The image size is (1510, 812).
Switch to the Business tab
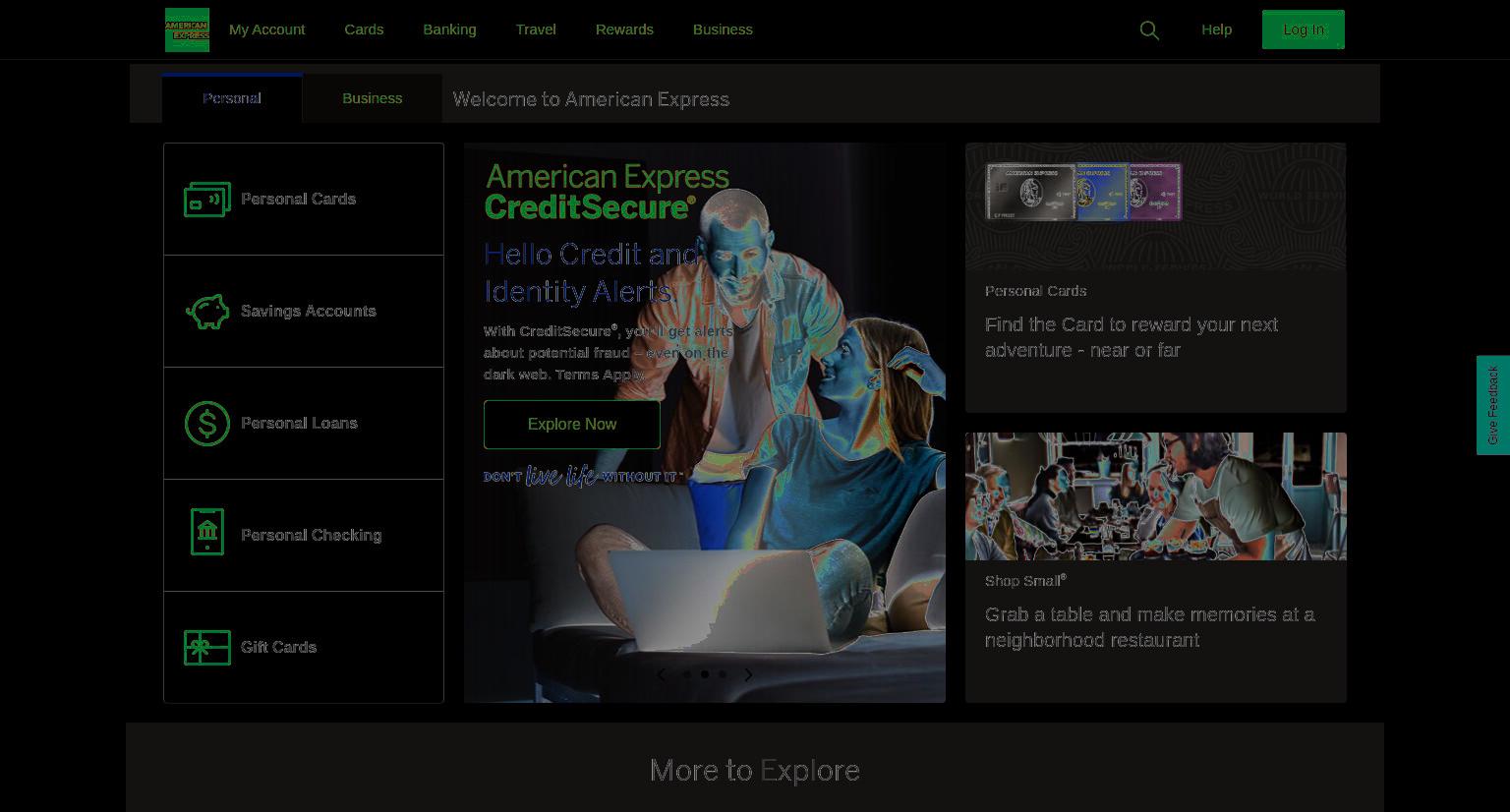372,98
